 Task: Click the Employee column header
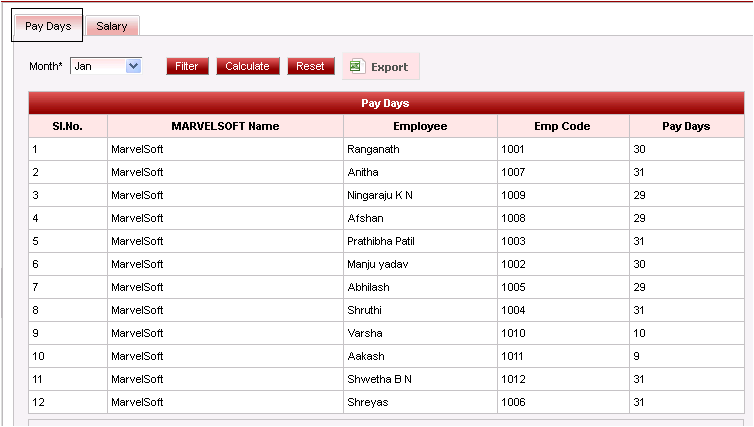coord(420,126)
